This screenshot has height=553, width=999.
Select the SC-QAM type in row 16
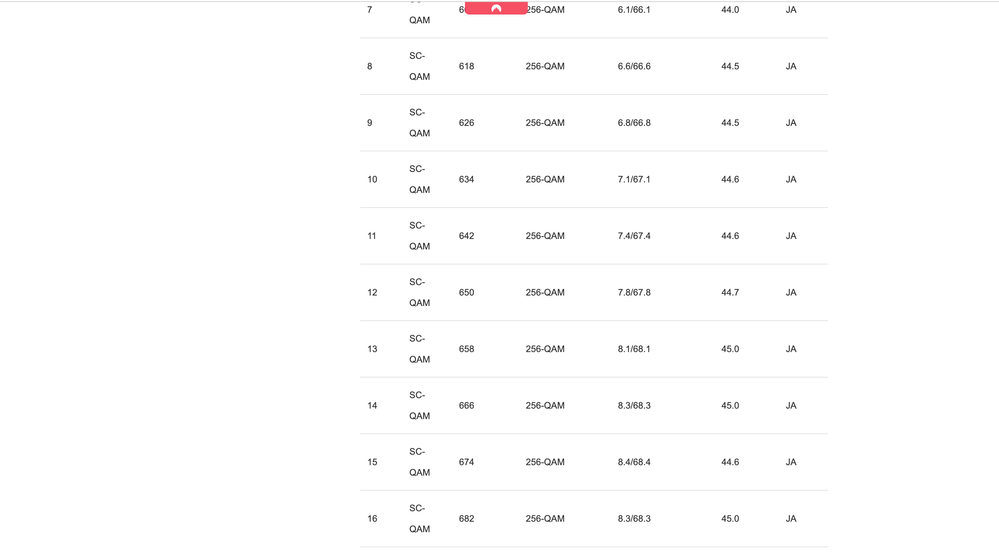pos(419,519)
